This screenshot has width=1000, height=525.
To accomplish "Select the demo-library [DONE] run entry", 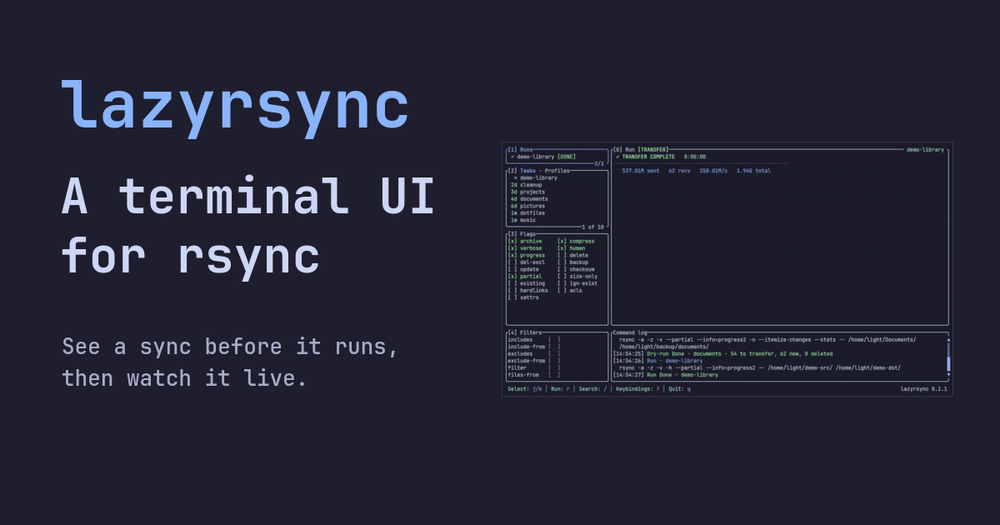I will (543, 156).
